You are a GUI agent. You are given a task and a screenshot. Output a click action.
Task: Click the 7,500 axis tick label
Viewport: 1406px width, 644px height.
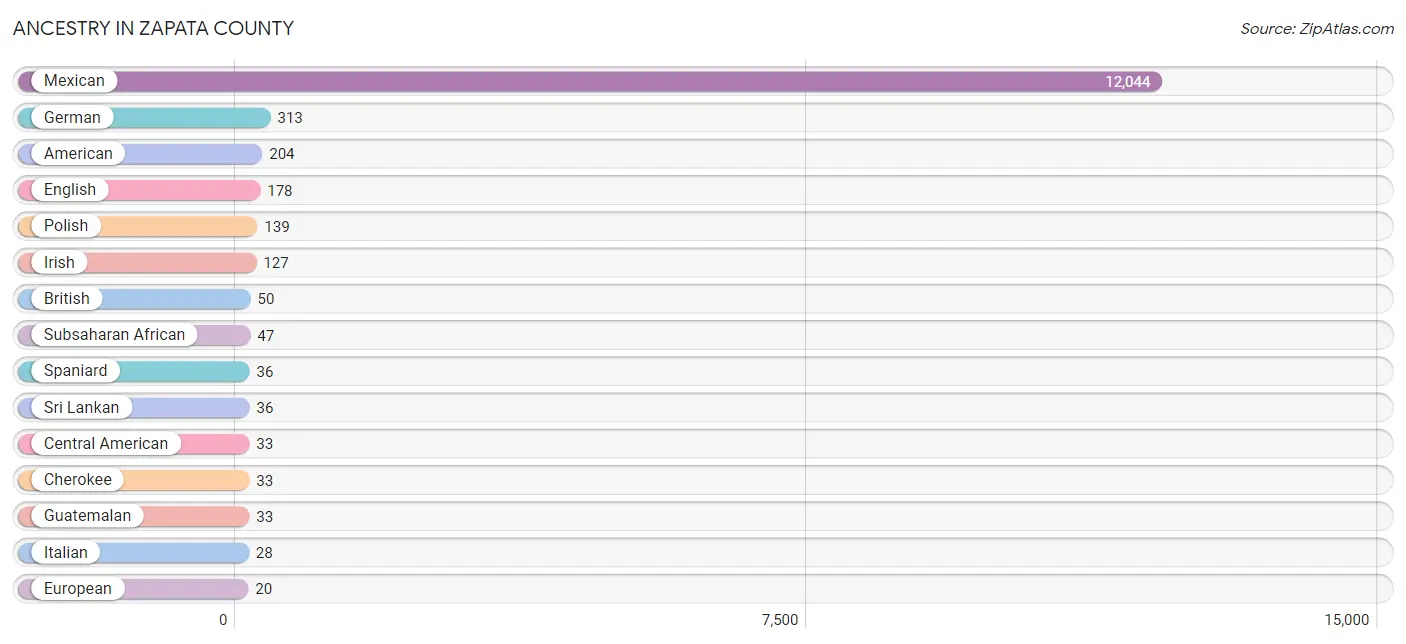780,620
